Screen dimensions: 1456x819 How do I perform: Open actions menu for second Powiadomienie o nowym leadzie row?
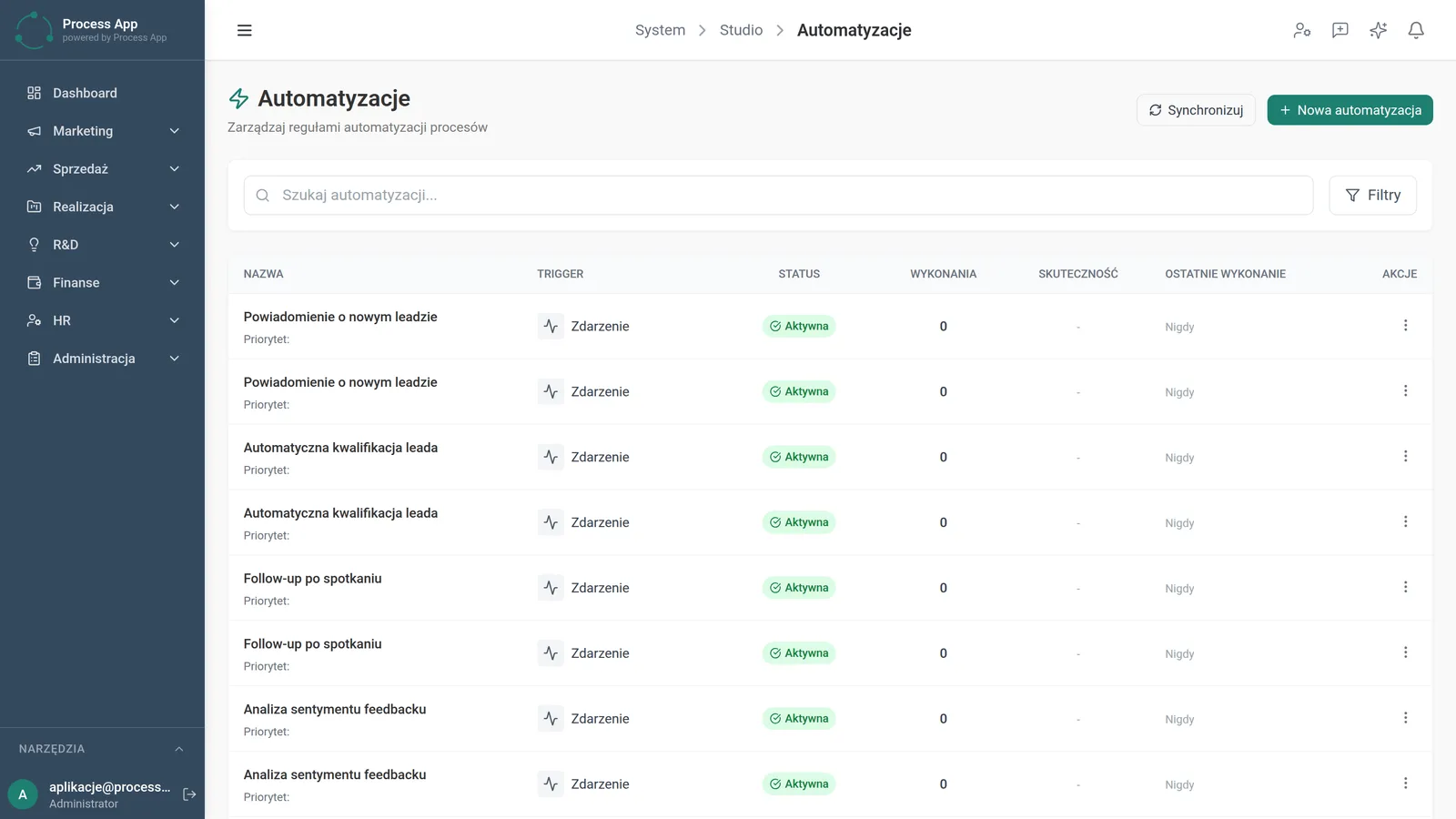(x=1405, y=391)
